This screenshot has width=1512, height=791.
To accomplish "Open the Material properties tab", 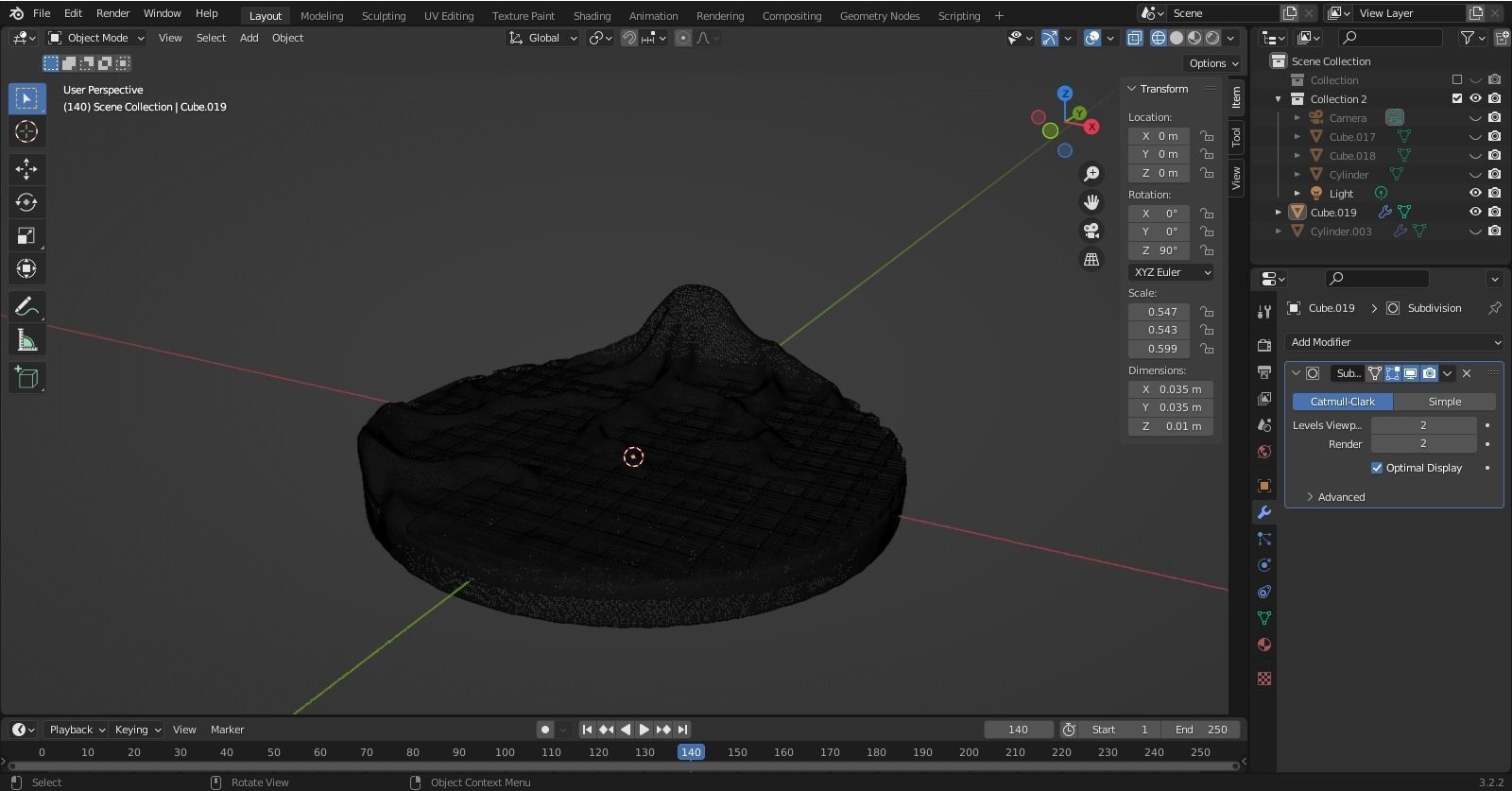I will pos(1264,645).
